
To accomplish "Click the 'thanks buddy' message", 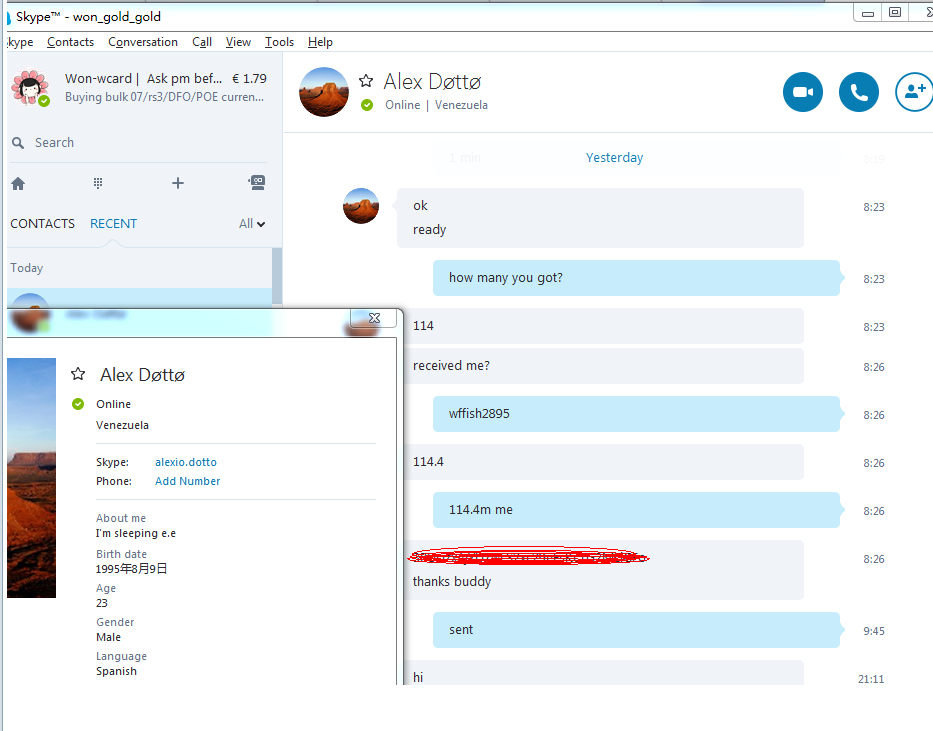I will coord(452,582).
